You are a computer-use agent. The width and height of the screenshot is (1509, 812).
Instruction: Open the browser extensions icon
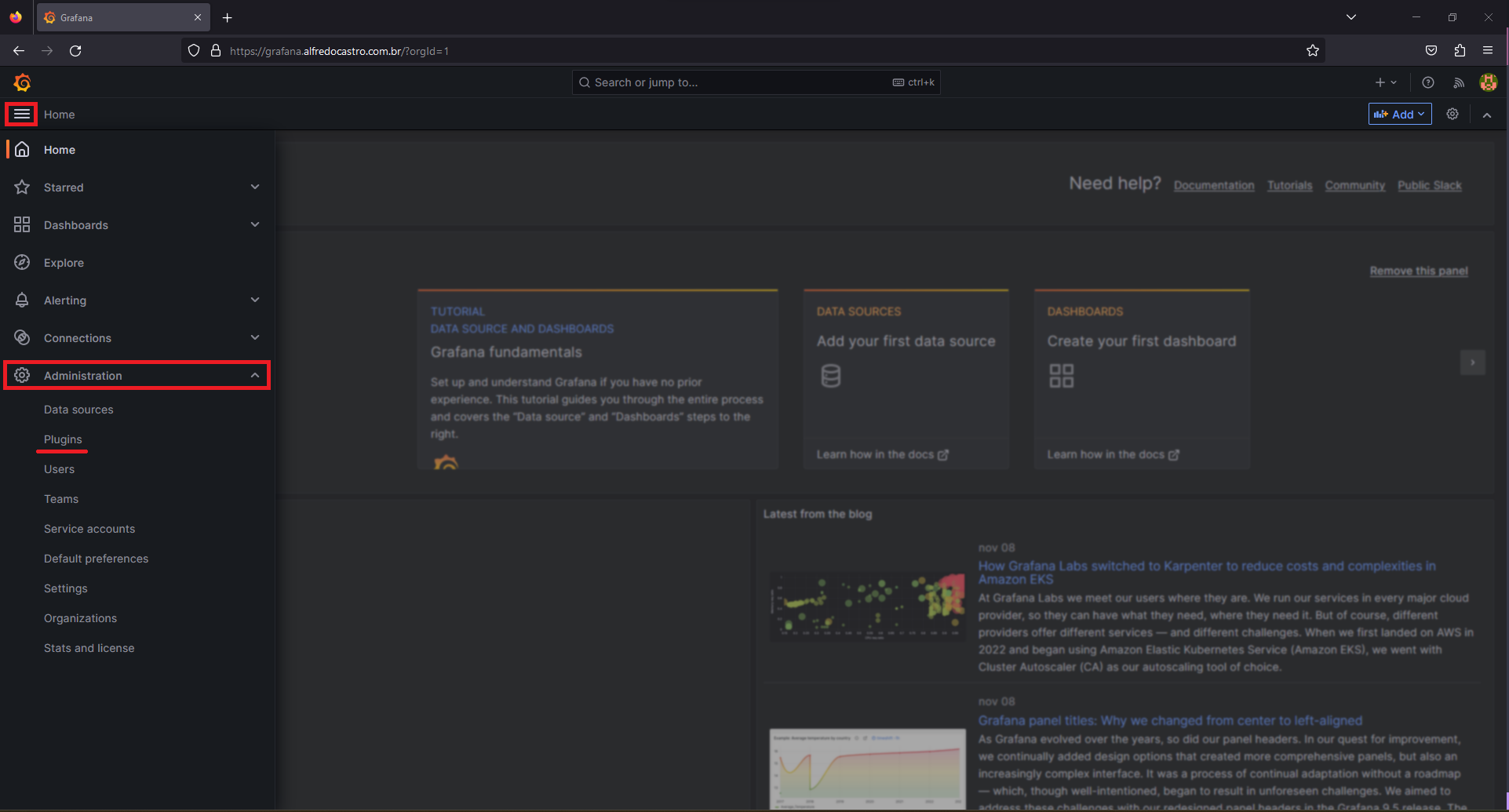click(x=1460, y=51)
